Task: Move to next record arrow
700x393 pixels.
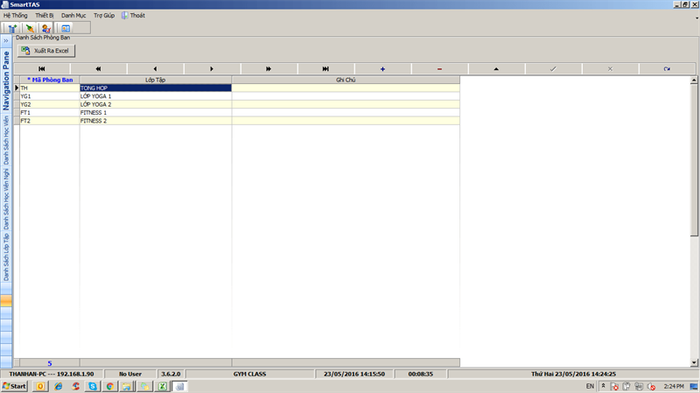Action: tap(212, 69)
